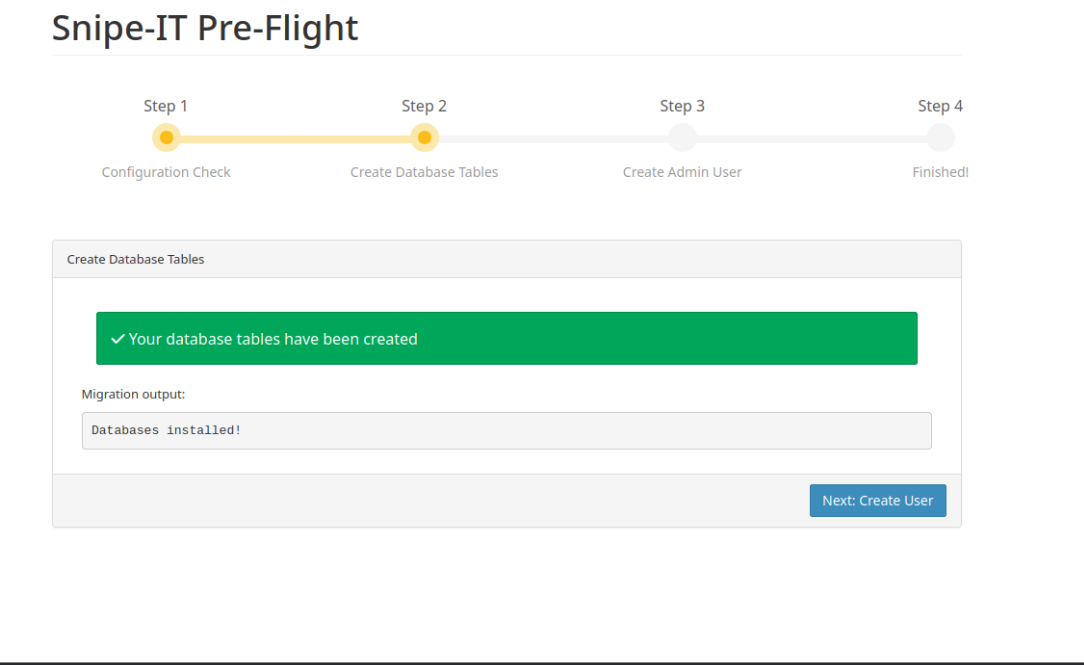Click the Databases installed! migration output box
1084x665 pixels.
click(x=506, y=430)
